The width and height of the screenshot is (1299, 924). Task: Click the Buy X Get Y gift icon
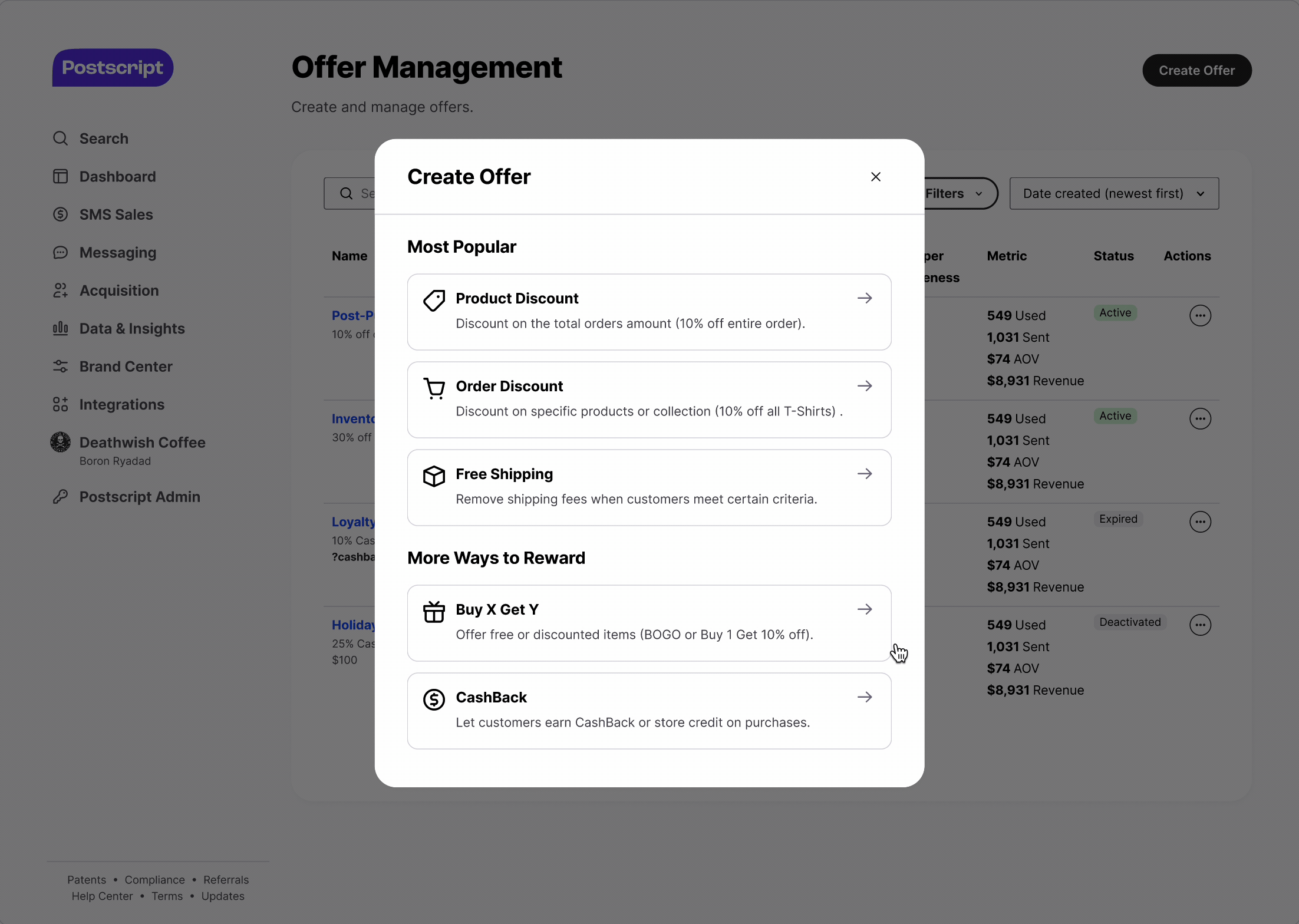click(x=434, y=612)
